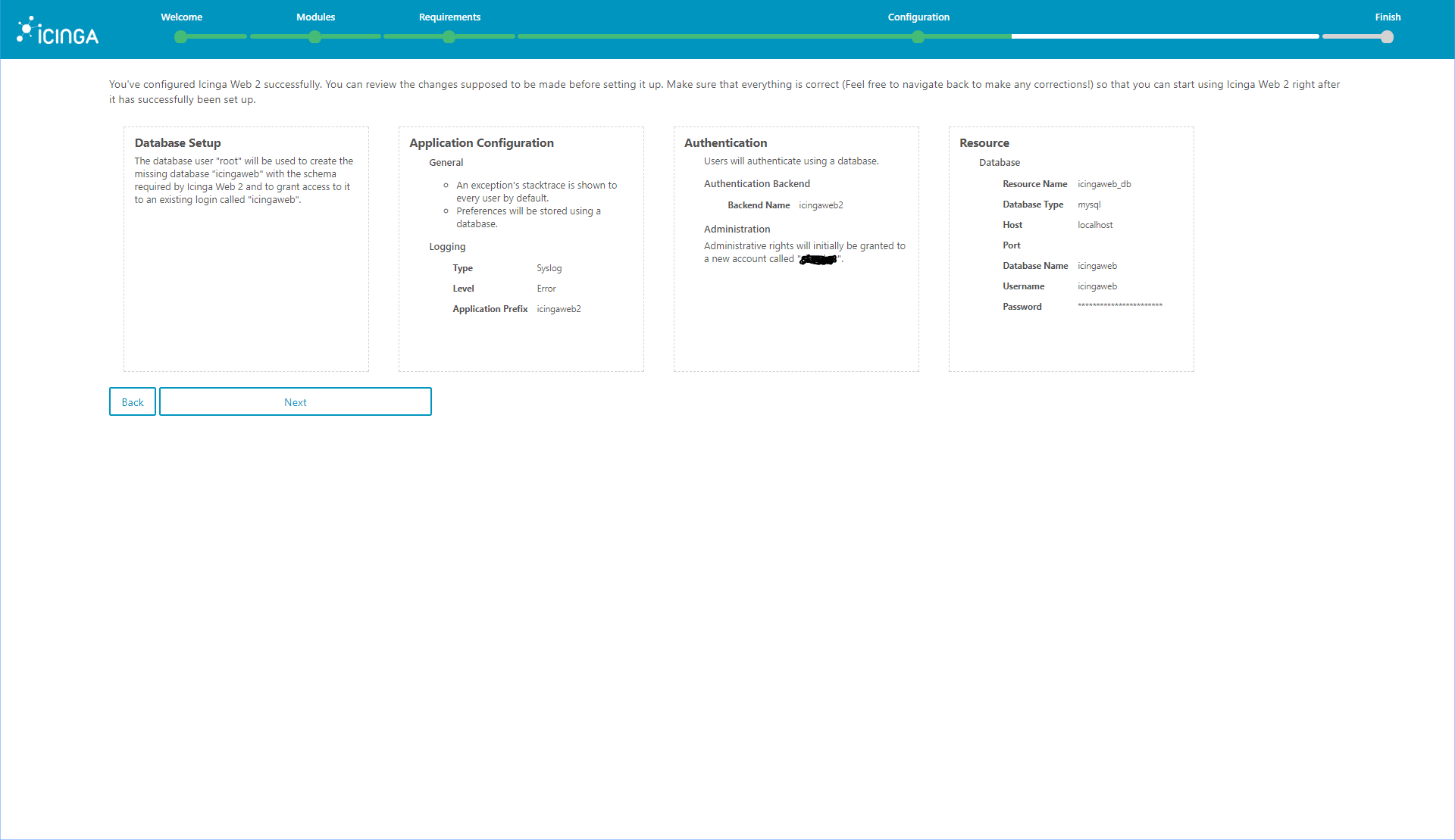
Task: Click the Database Name icingaweb value
Action: pos(1097,266)
